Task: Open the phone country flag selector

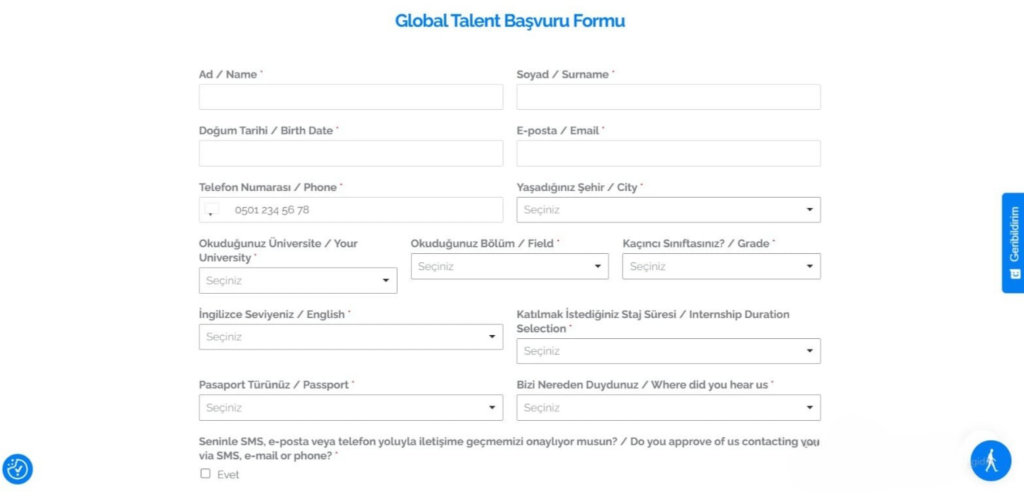Action: tap(212, 211)
